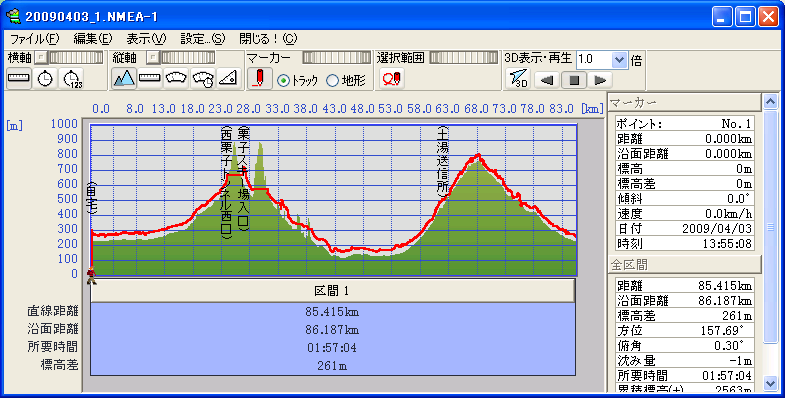Image resolution: width=785 pixels, height=398 pixels.
Task: Click the マーカー slider bar
Action: point(337,58)
